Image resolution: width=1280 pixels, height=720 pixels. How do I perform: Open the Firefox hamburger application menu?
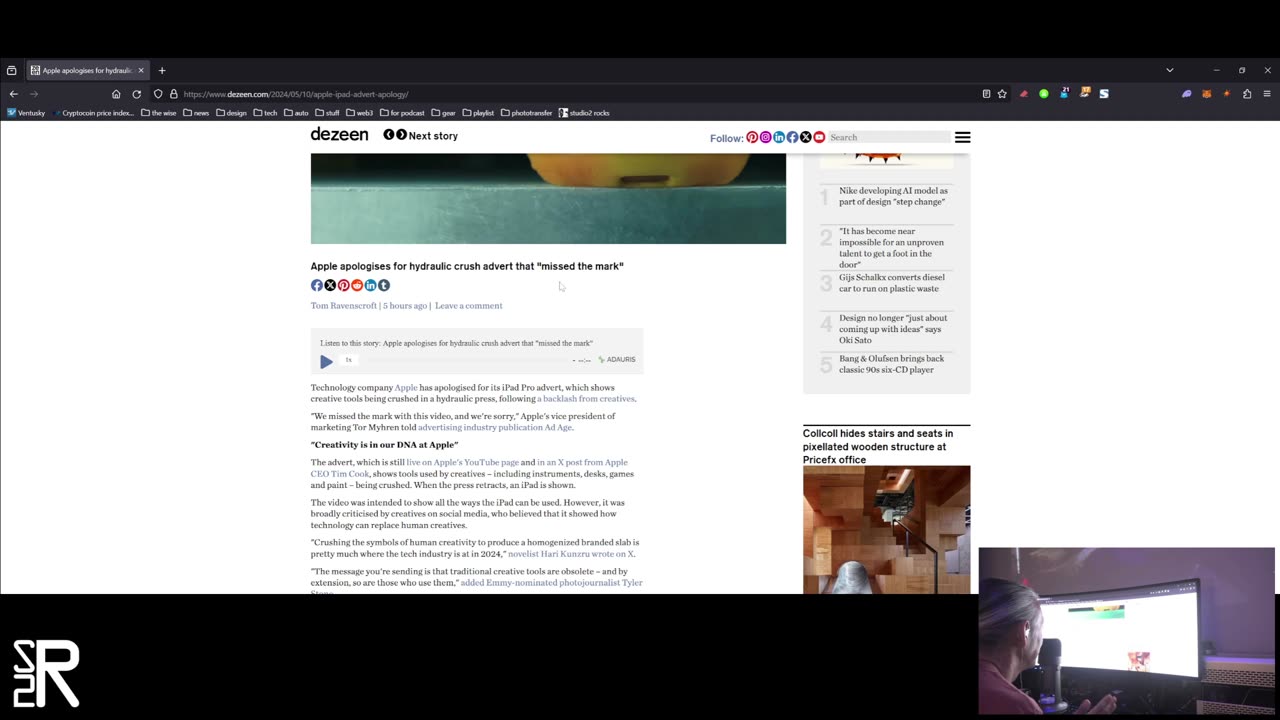pos(1267,94)
